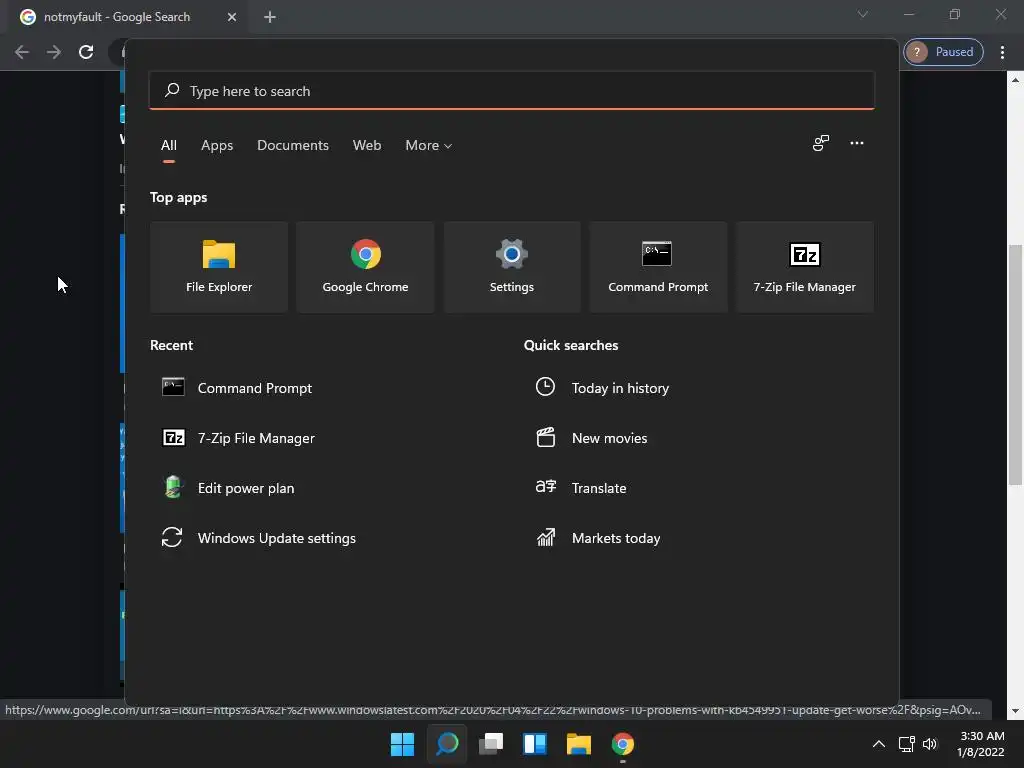
Task: Click the Type here to search field
Action: coord(511,90)
